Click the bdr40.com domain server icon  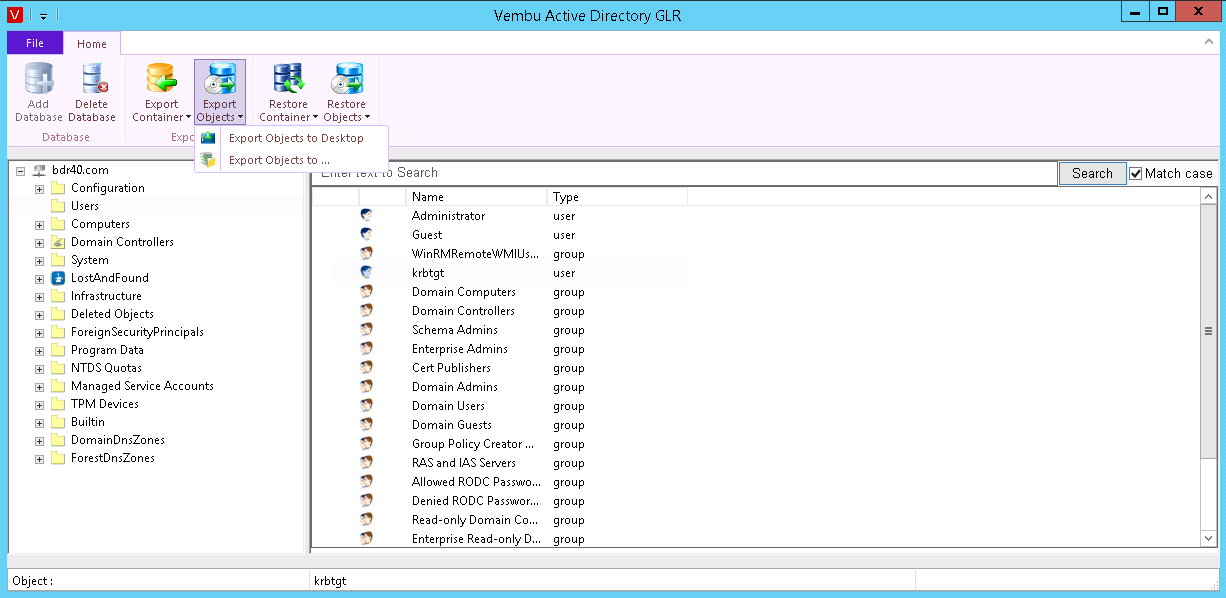tap(39, 170)
